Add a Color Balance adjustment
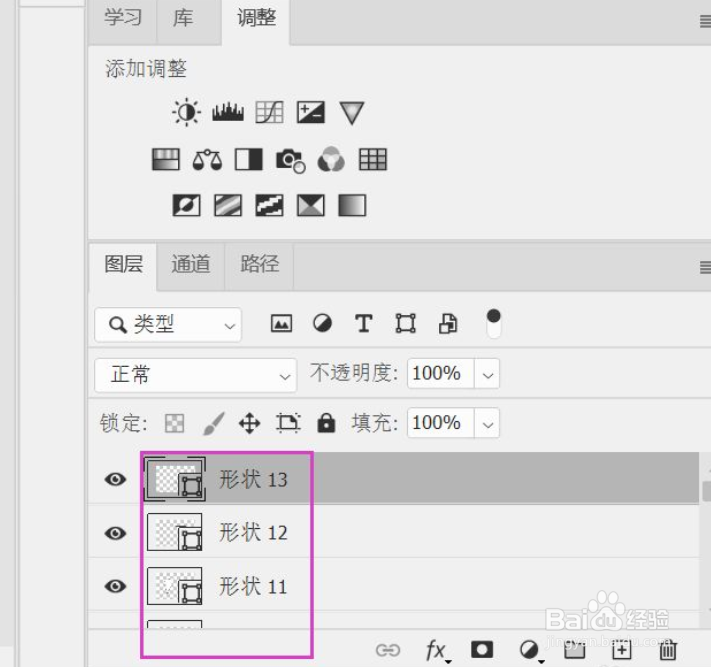This screenshot has height=667, width=711. click(x=207, y=160)
